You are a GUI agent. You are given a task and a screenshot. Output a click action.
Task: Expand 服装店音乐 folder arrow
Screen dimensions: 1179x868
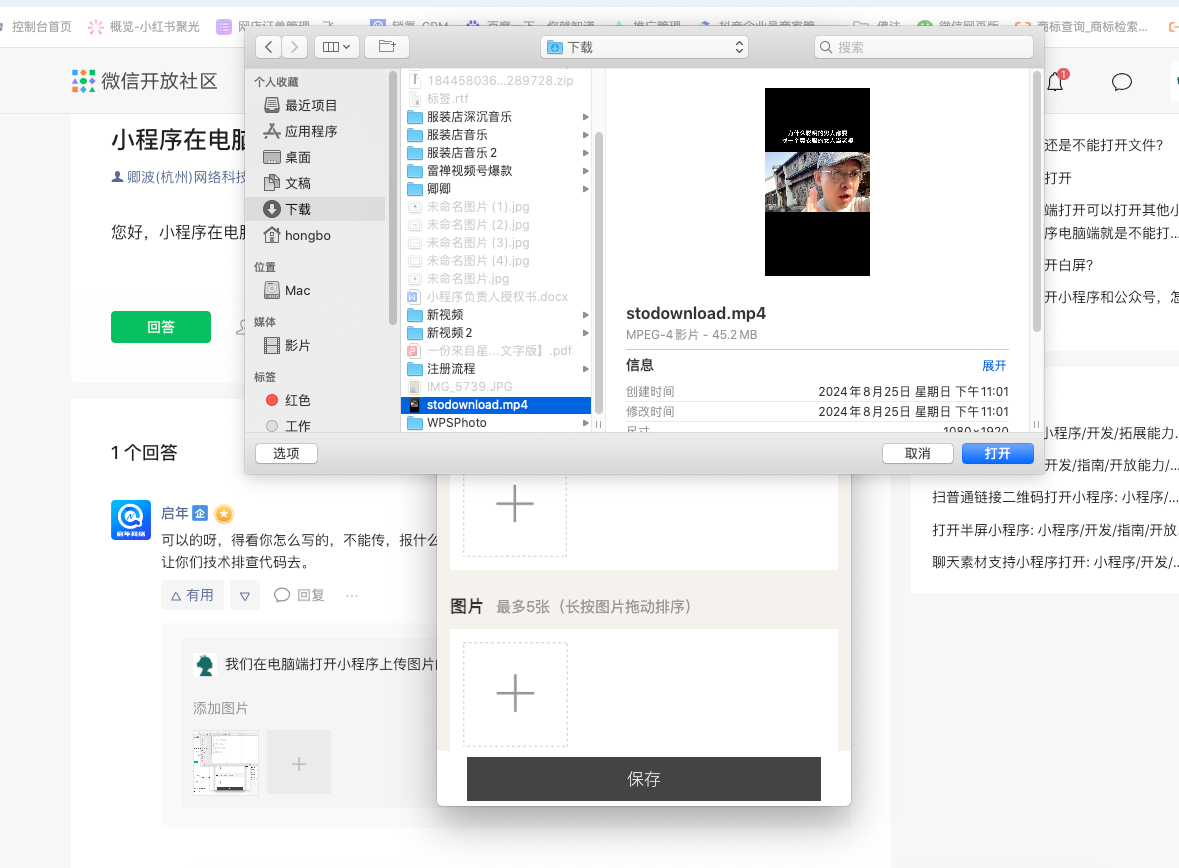(585, 135)
